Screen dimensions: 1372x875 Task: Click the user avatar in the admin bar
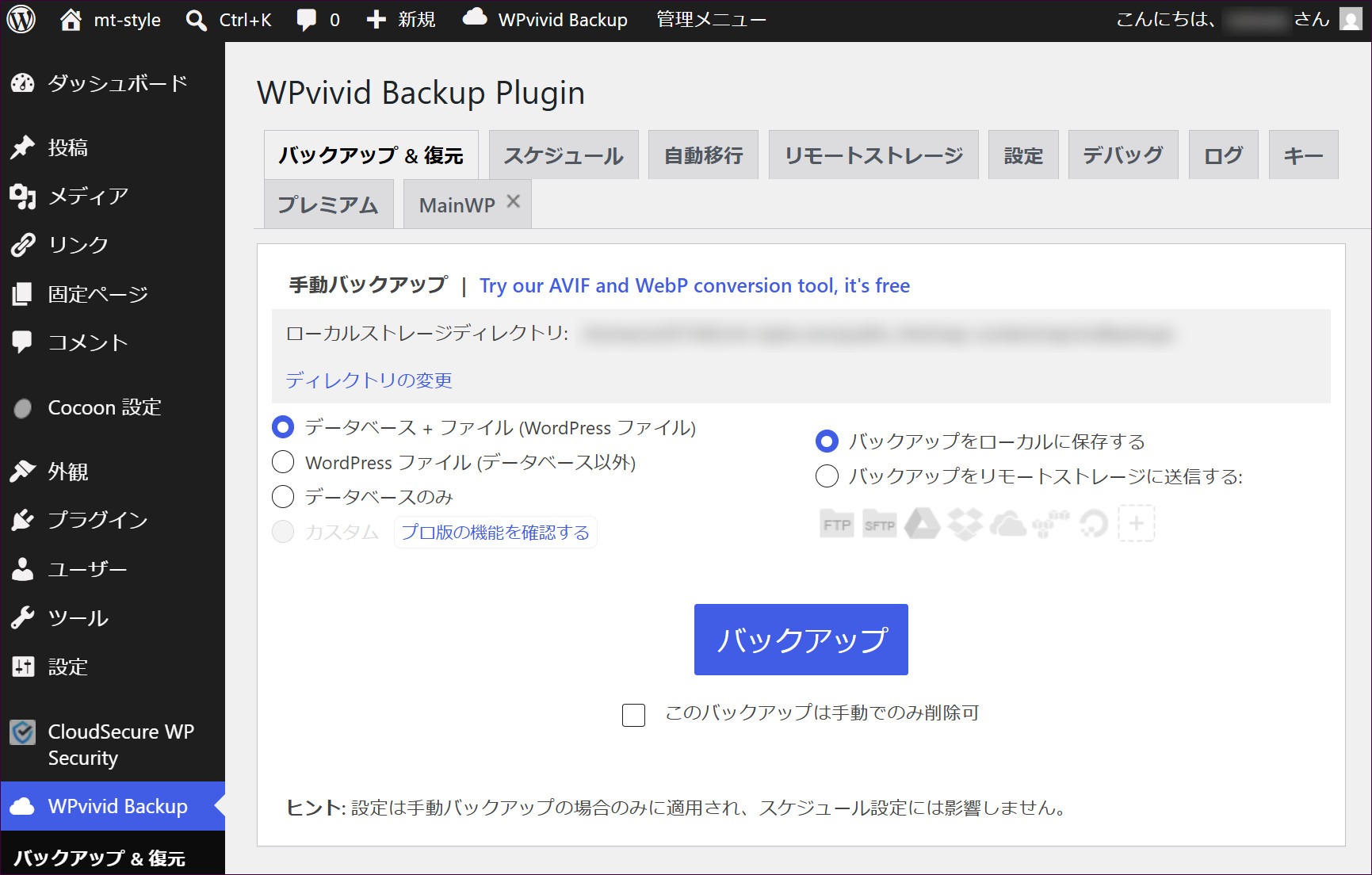(1351, 18)
